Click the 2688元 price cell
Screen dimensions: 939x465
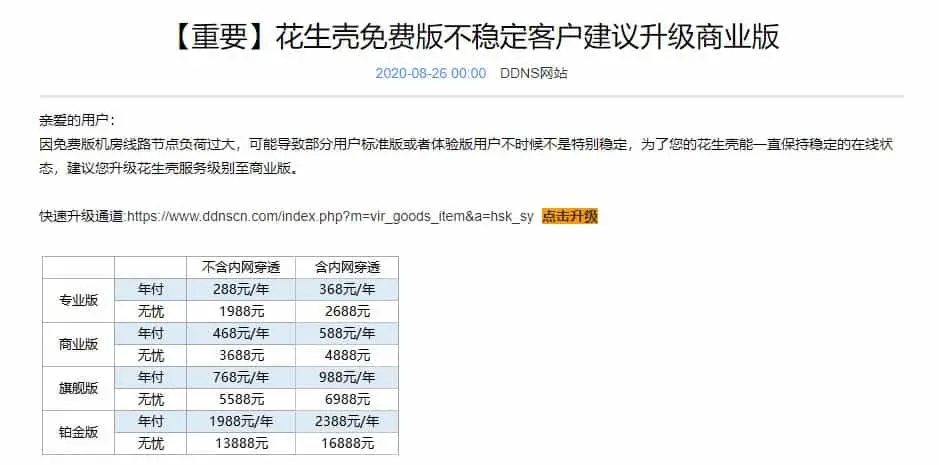pyautogui.click(x=347, y=312)
